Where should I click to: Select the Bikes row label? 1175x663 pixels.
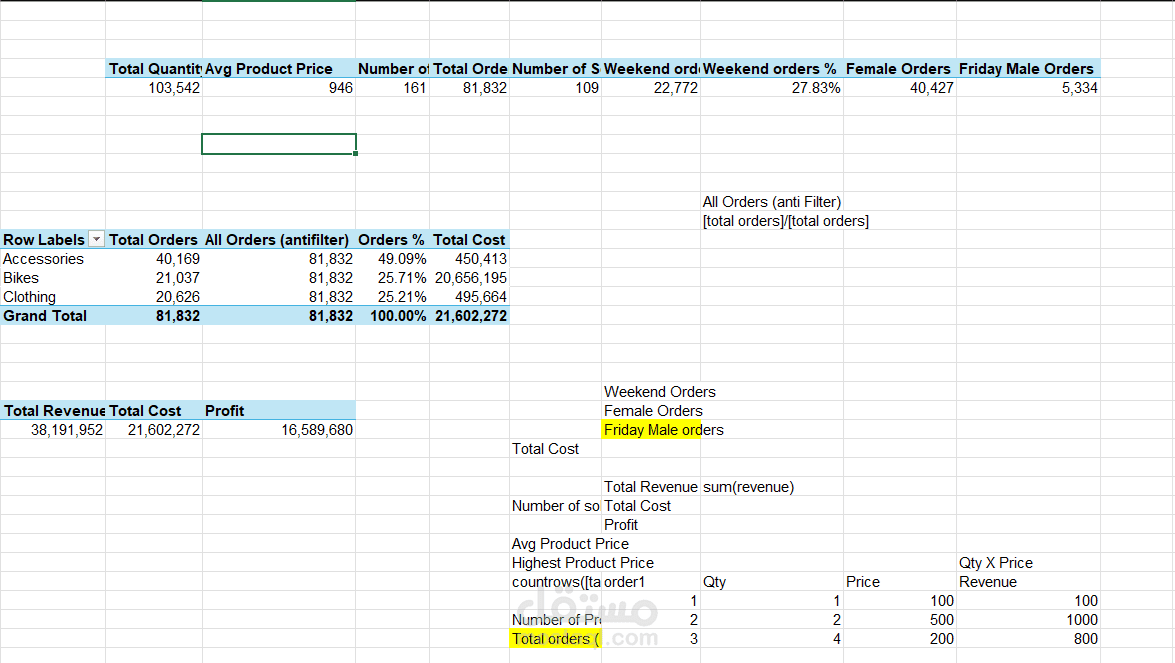point(52,278)
